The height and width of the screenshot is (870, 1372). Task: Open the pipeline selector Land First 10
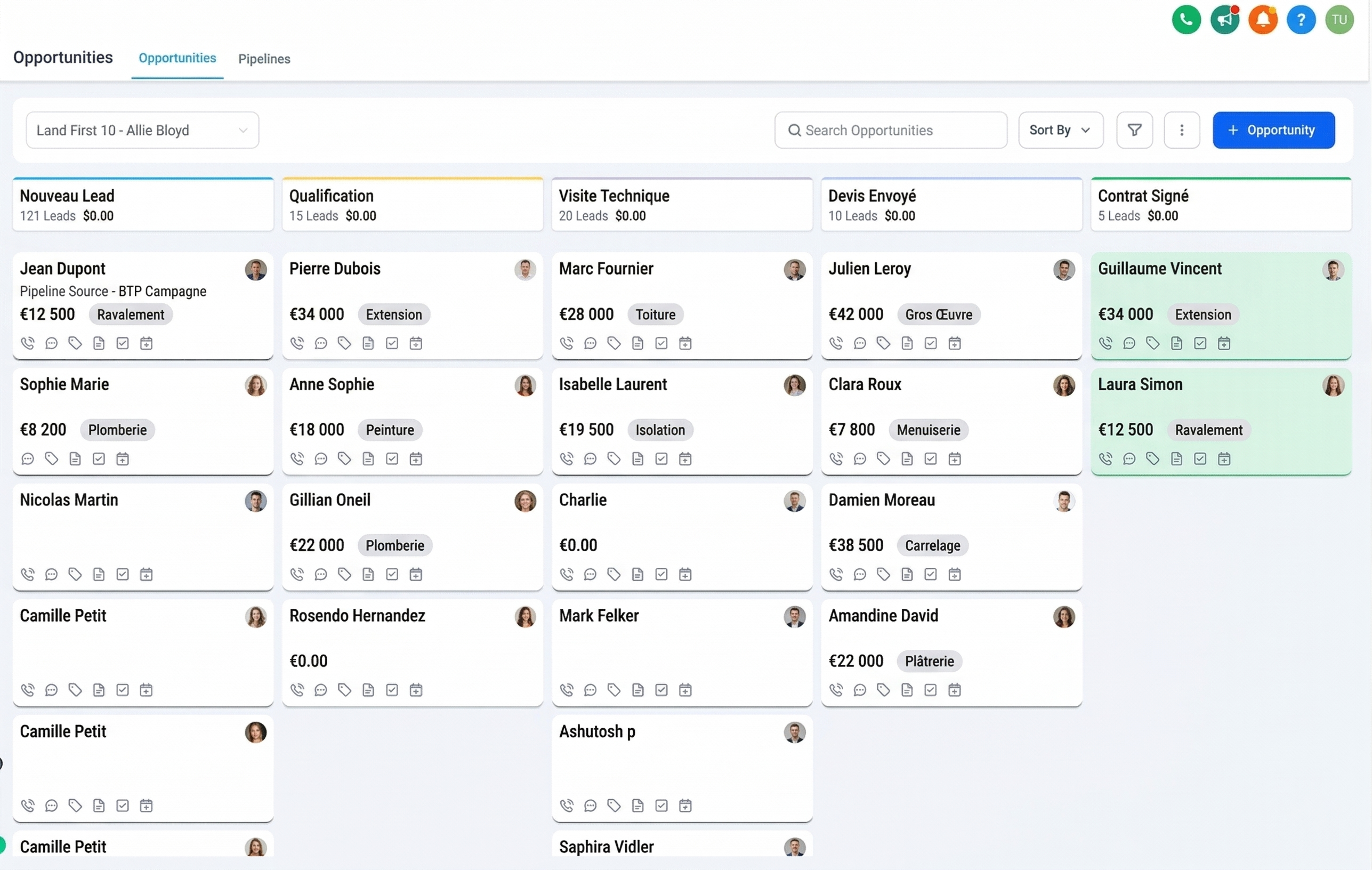coord(142,130)
